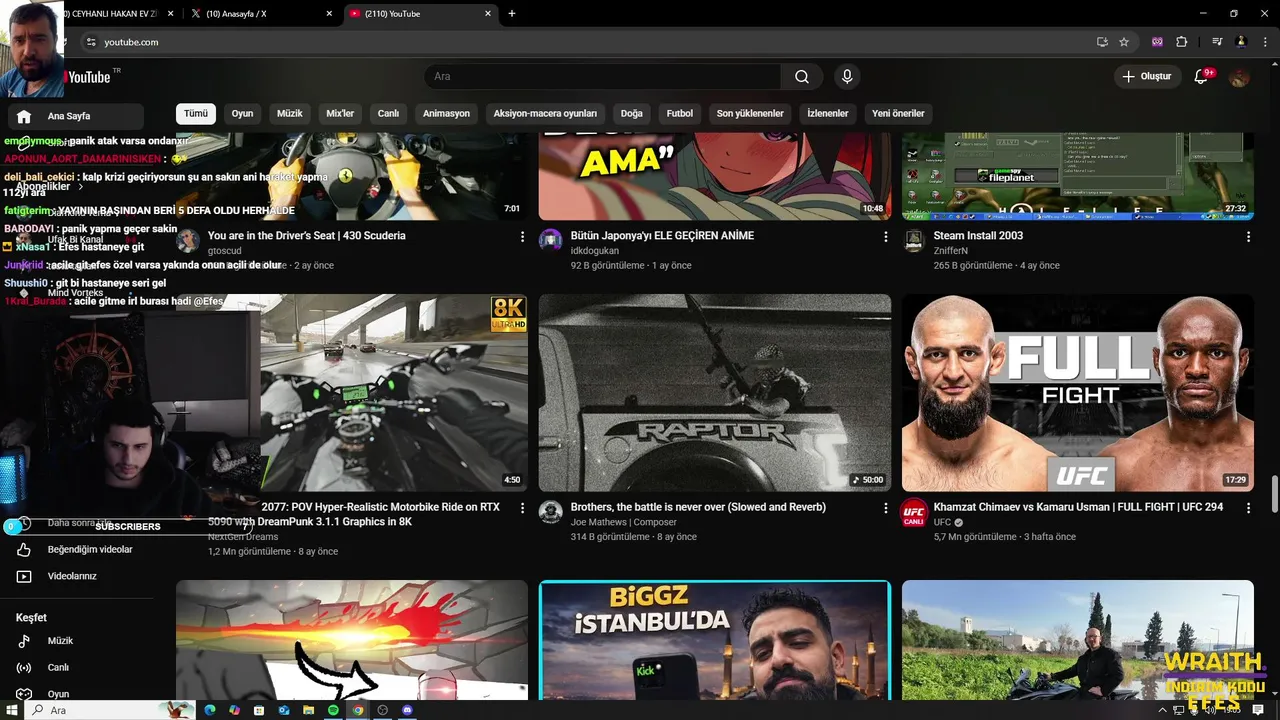Image resolution: width=1280 pixels, height=720 pixels.
Task: View site information icon beside youtube.com
Action: (x=91, y=42)
